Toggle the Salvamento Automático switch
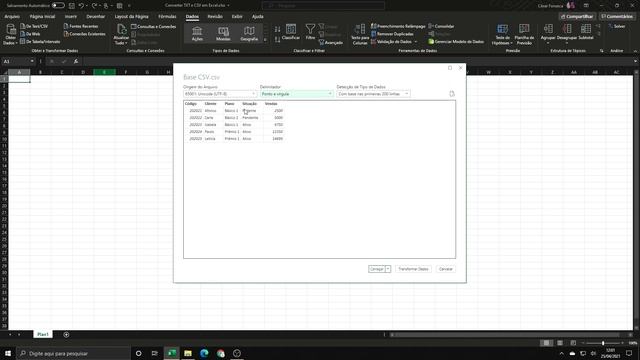Viewport: 640px width, 360px height. tap(58, 6)
